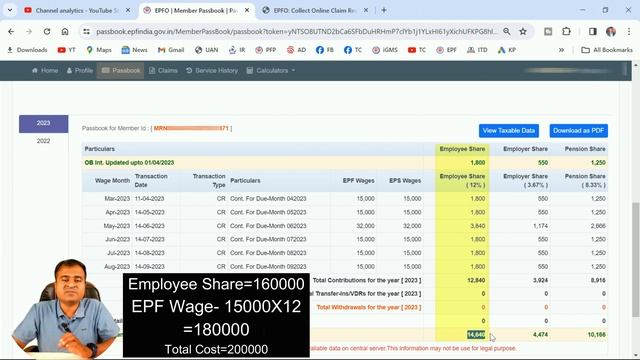Reload the page with refresh icon
The image size is (640, 360).
(x=47, y=31)
